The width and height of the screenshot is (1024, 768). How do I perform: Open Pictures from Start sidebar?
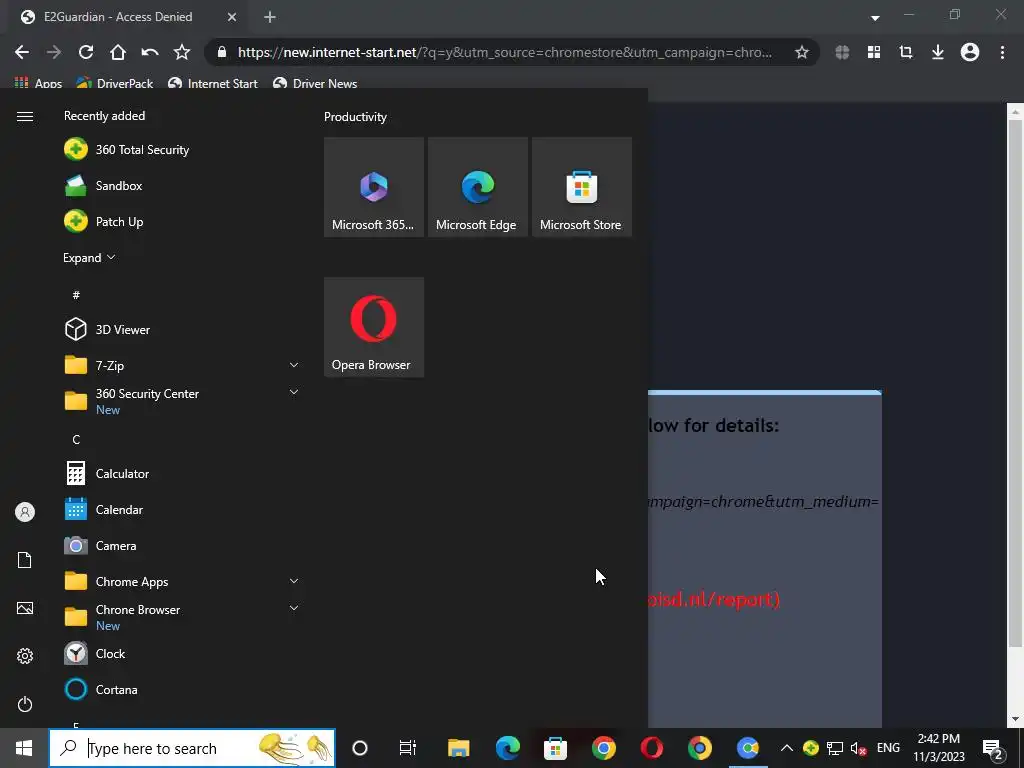[x=25, y=608]
